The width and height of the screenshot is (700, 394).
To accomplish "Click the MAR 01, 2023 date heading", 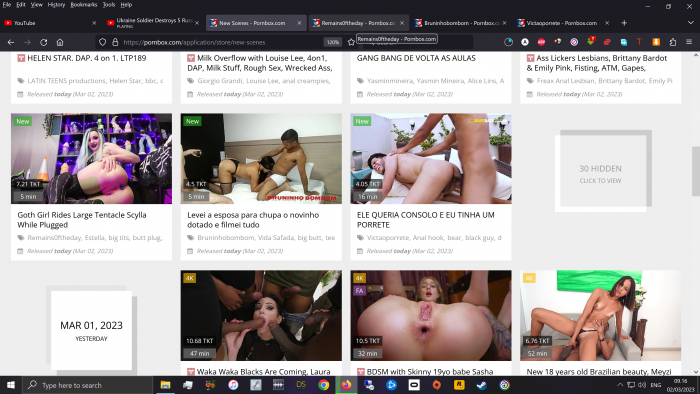I will pos(92,325).
